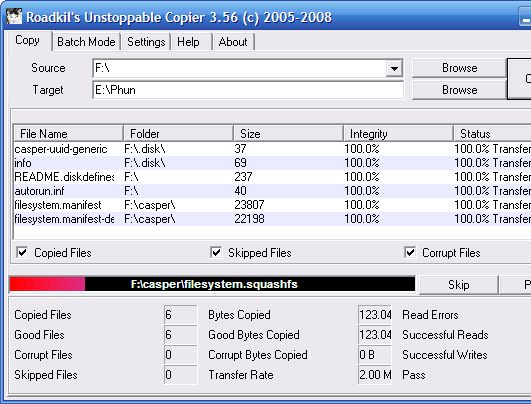Open the About tab
Image resolution: width=531 pixels, height=404 pixels.
click(233, 42)
